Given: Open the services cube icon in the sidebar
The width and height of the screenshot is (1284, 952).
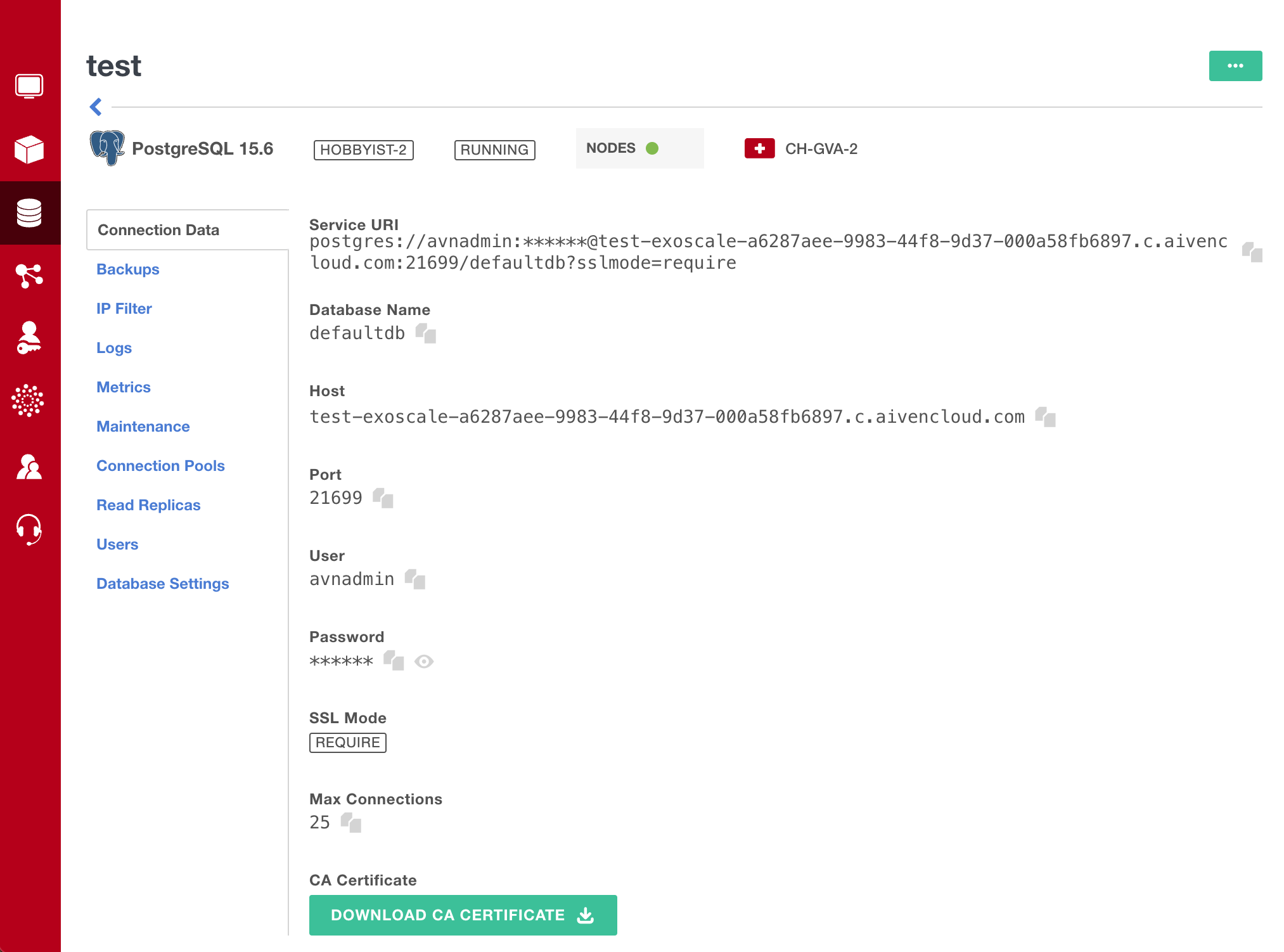Looking at the screenshot, I should [30, 150].
